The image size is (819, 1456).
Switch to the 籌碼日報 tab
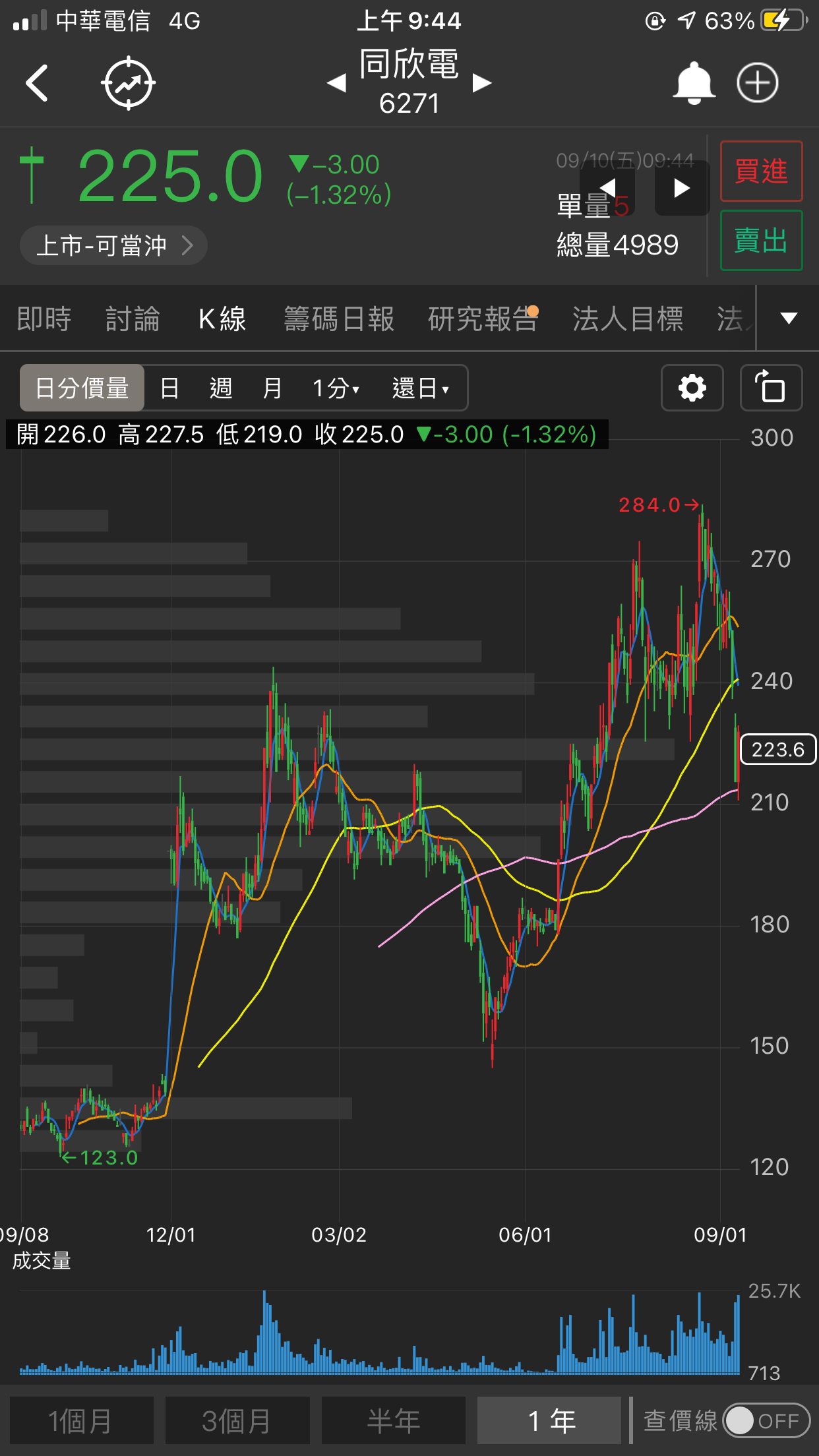pos(339,319)
